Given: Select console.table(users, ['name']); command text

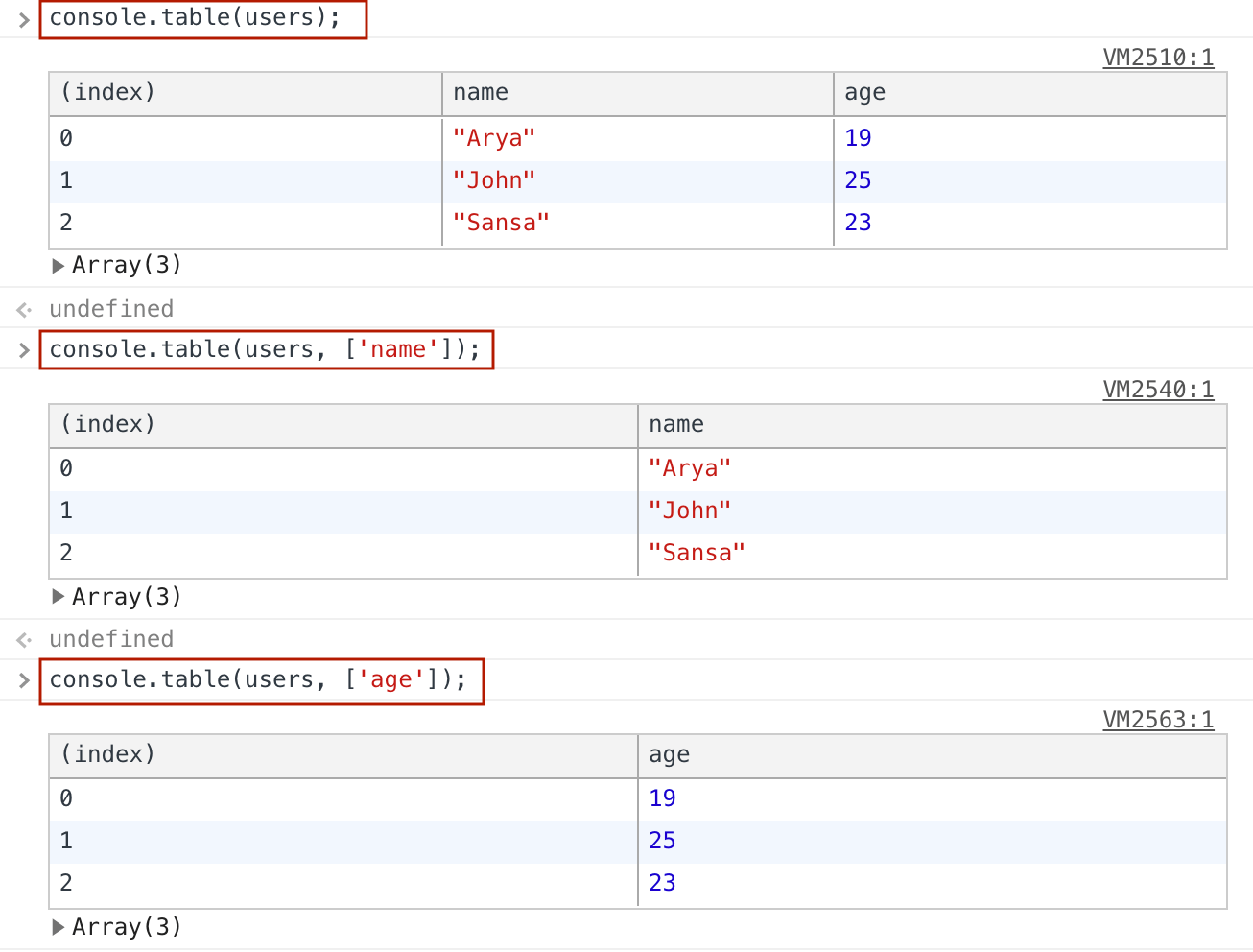Looking at the screenshot, I should 265,349.
